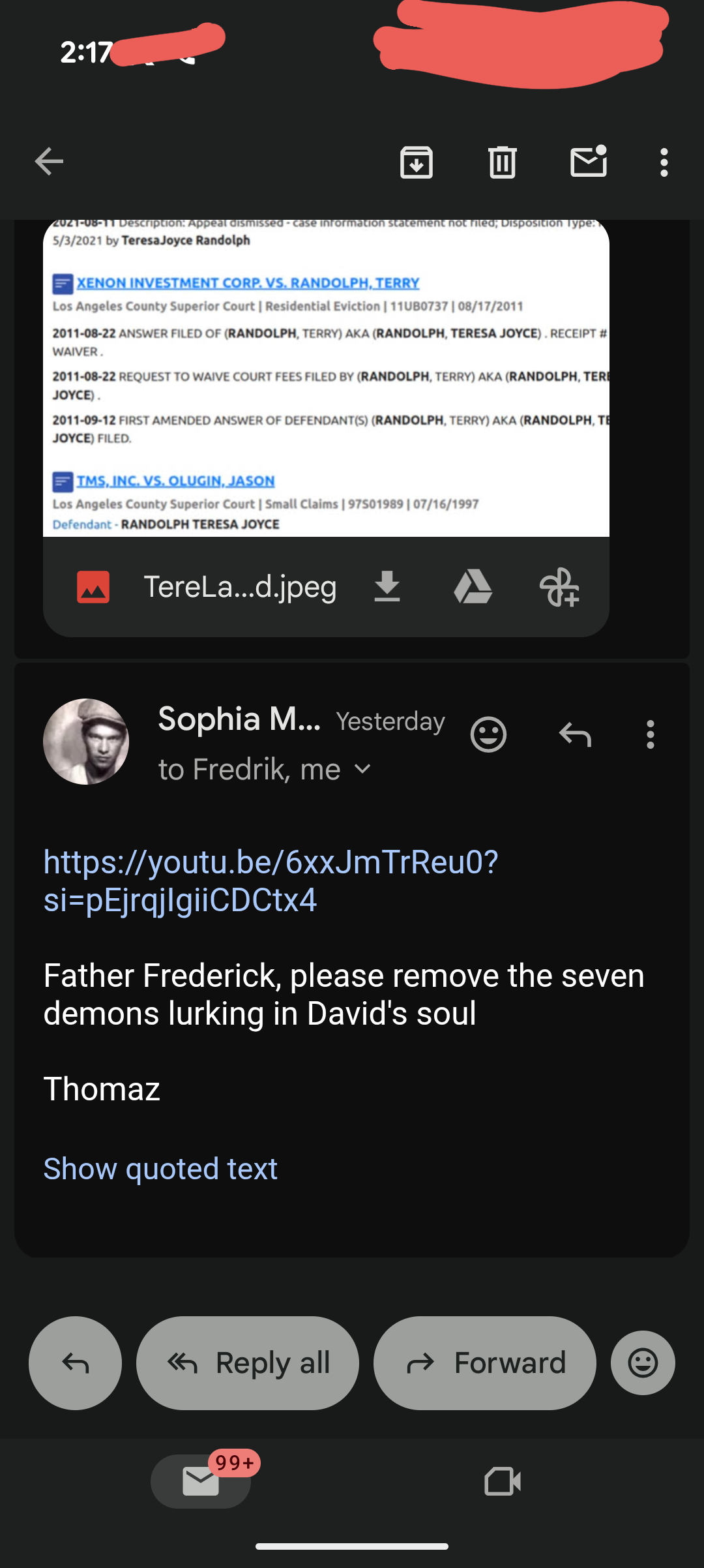Expand recipient details chevron
This screenshot has height=1568, width=704.
click(x=362, y=770)
